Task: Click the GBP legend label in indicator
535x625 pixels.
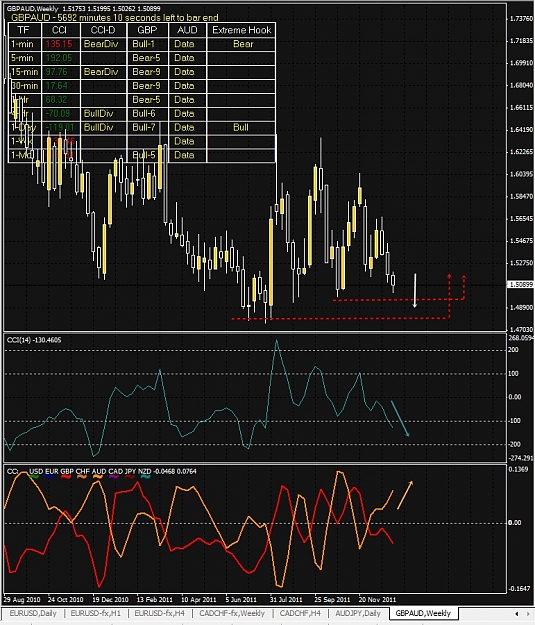Action: (x=67, y=471)
